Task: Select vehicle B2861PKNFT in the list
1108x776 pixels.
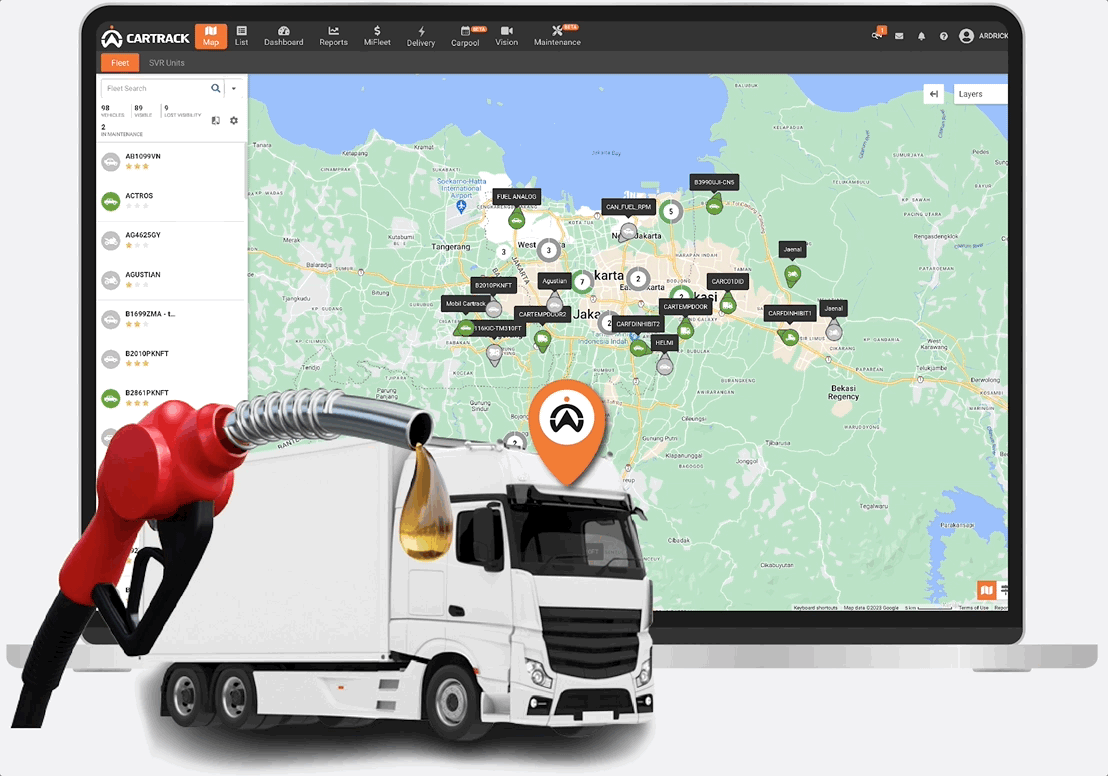Action: click(x=172, y=399)
